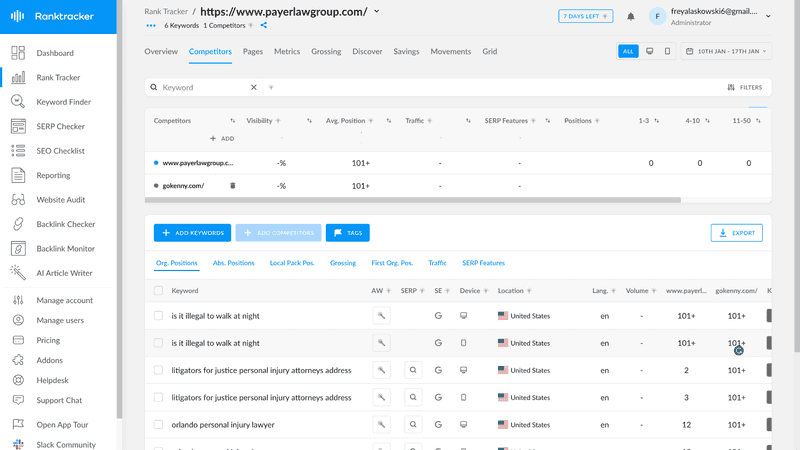Focus the Keyword search field
This screenshot has width=800, height=450.
(204, 88)
